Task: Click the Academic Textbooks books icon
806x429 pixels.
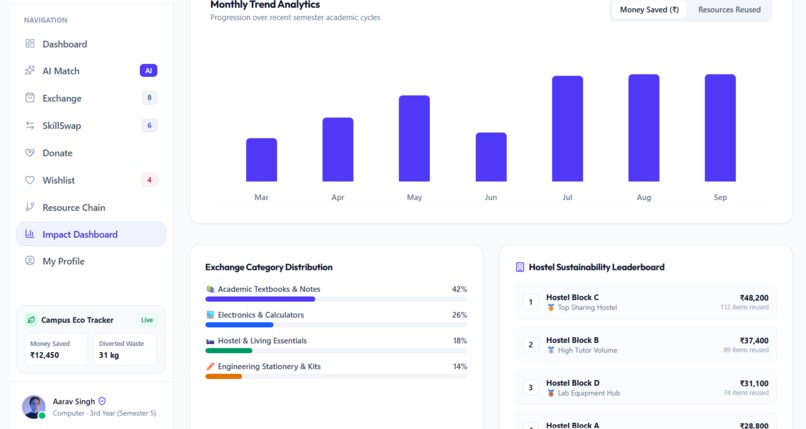Action: click(210, 289)
